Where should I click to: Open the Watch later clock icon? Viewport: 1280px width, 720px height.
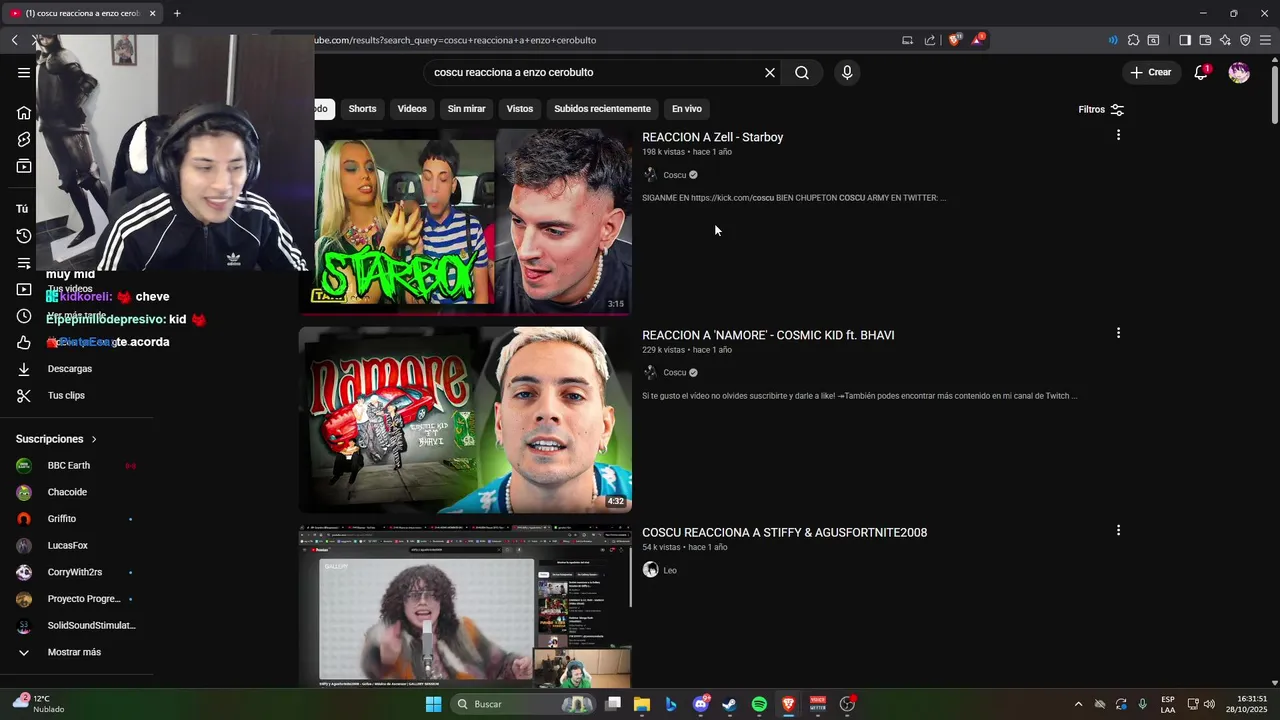pyautogui.click(x=24, y=316)
